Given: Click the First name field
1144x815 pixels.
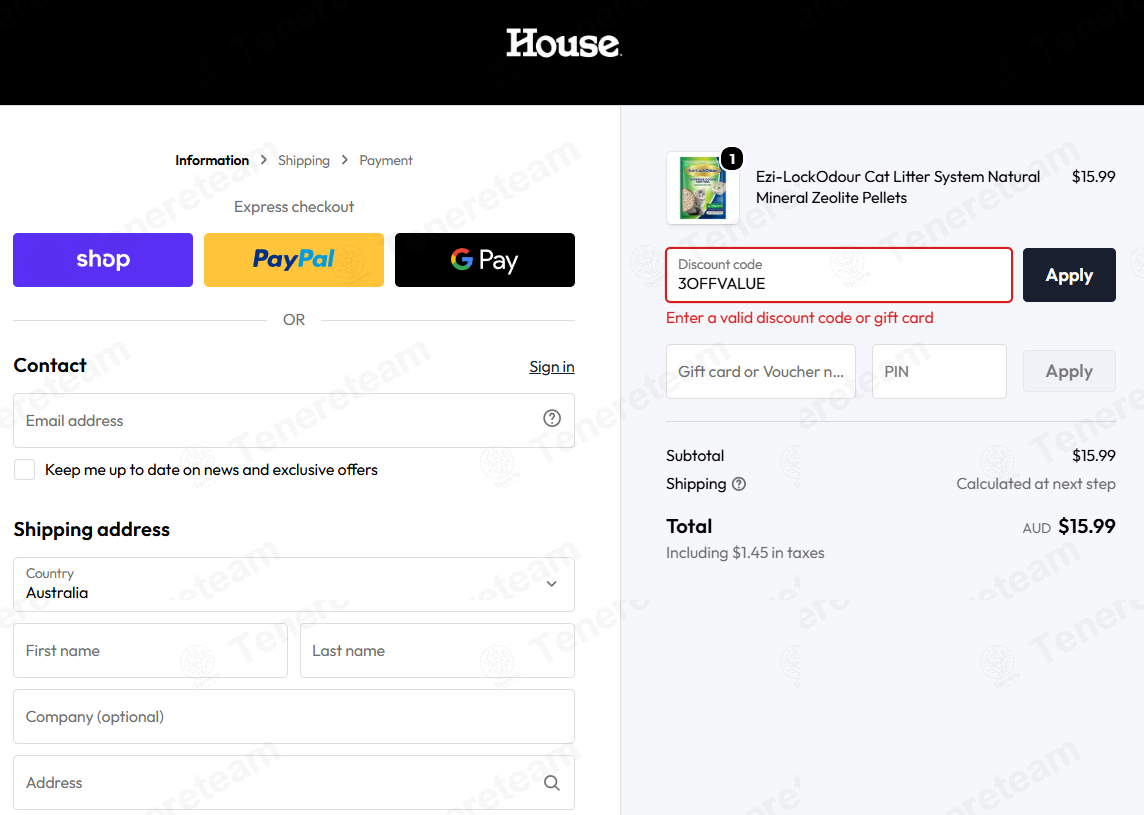Looking at the screenshot, I should pos(150,651).
